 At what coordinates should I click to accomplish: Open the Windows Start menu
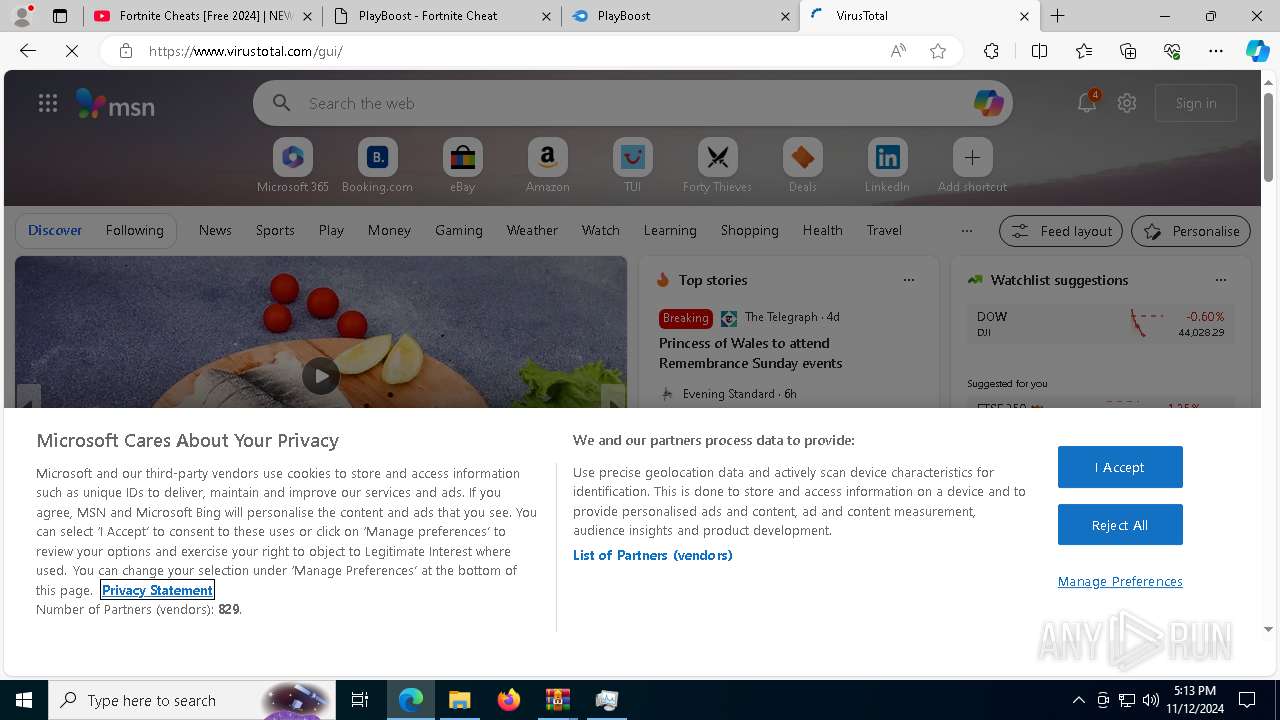click(24, 700)
